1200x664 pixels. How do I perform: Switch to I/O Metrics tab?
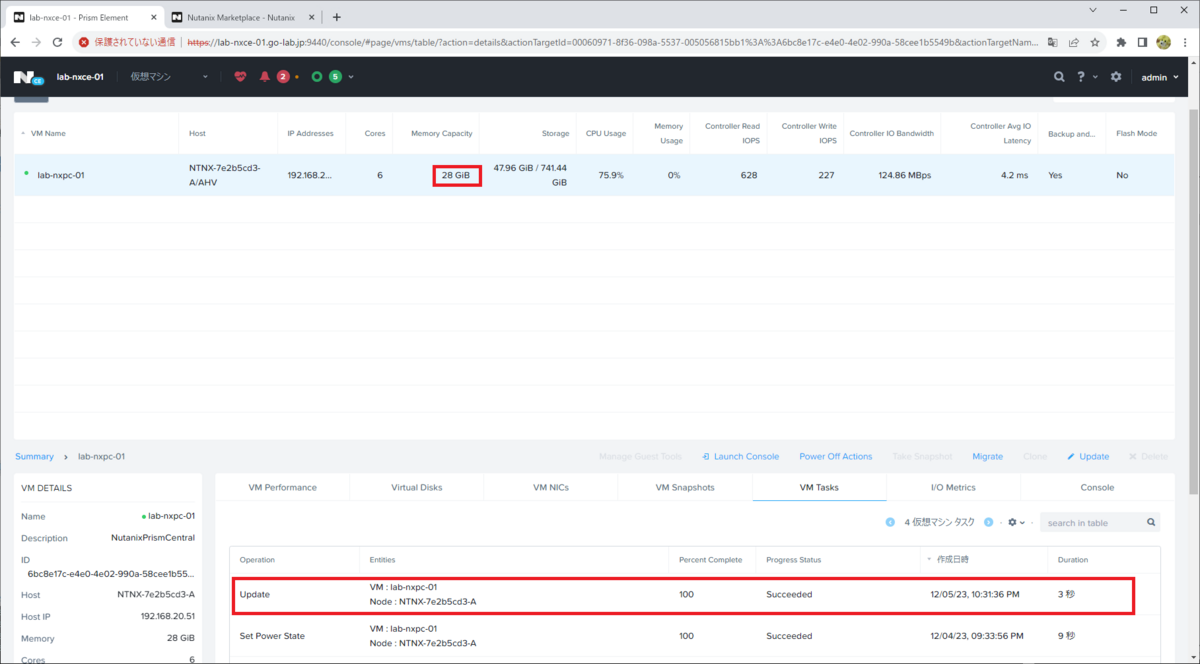coord(953,487)
